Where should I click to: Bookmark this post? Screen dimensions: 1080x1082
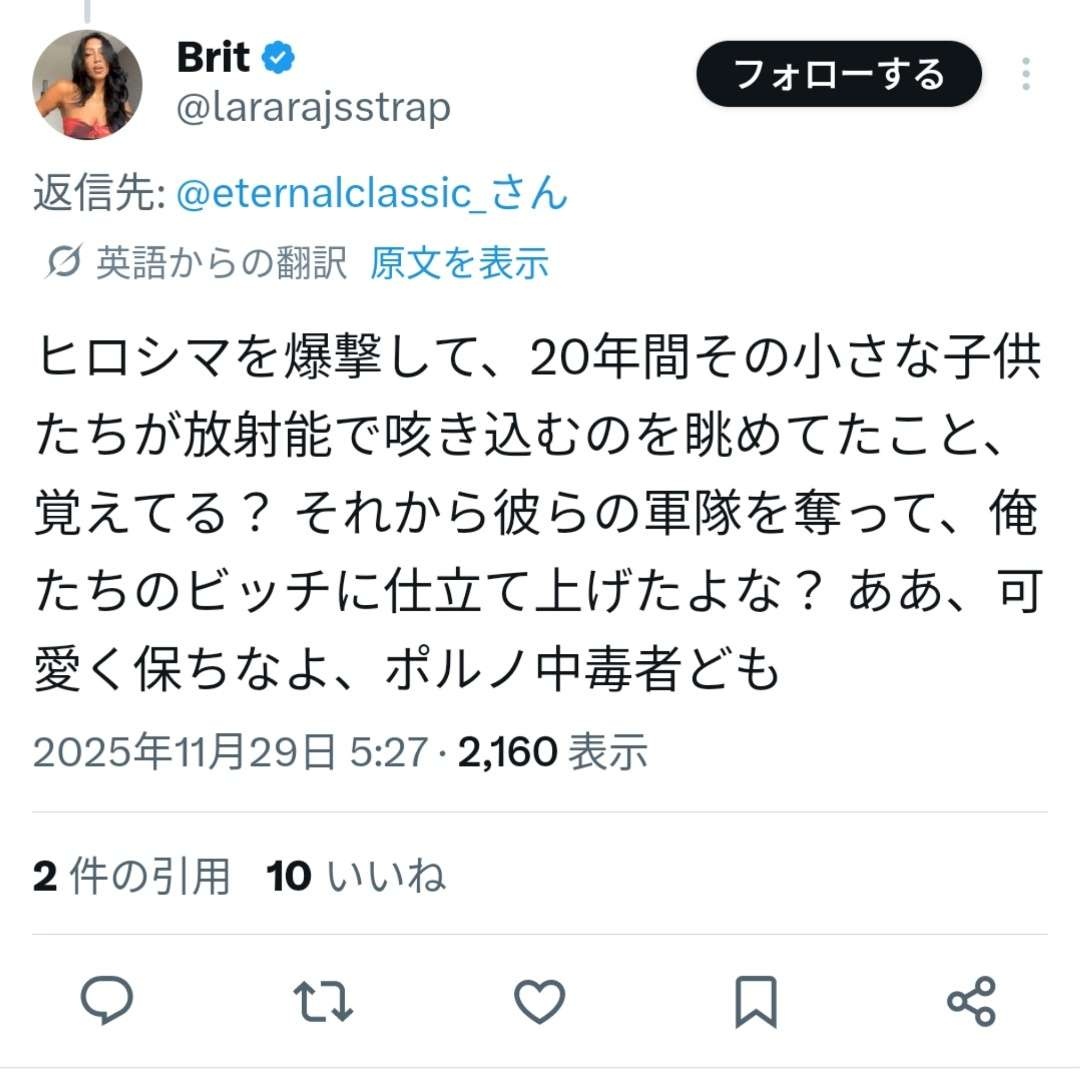point(756,1002)
